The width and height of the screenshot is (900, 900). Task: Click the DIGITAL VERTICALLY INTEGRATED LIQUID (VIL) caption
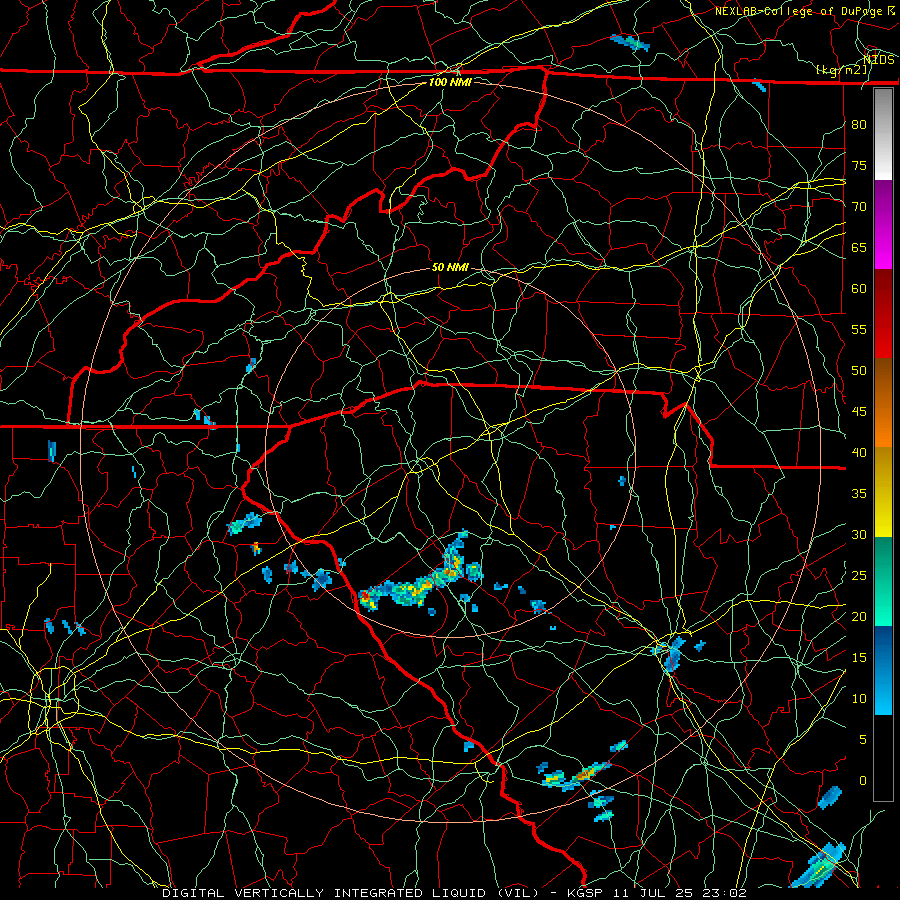point(351,893)
